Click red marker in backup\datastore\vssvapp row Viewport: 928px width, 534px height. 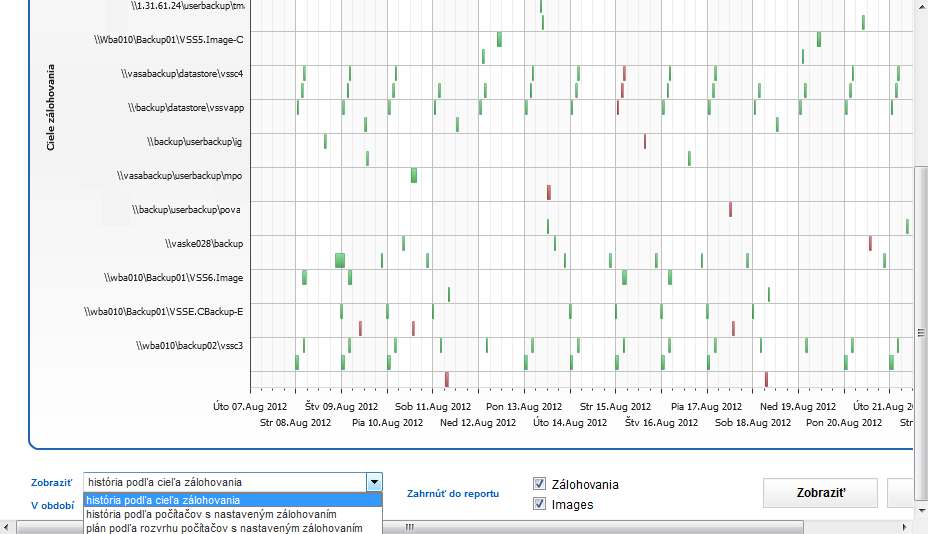point(618,108)
